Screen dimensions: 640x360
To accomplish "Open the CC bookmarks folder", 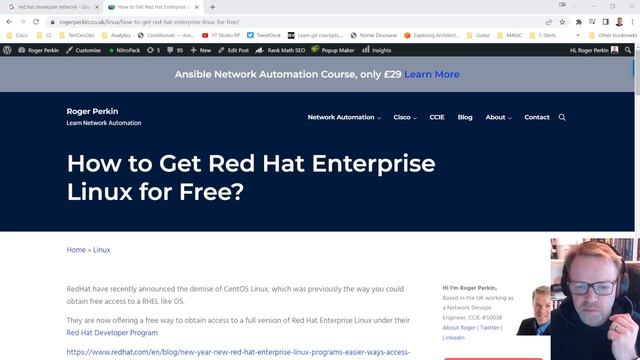I will (x=44, y=36).
